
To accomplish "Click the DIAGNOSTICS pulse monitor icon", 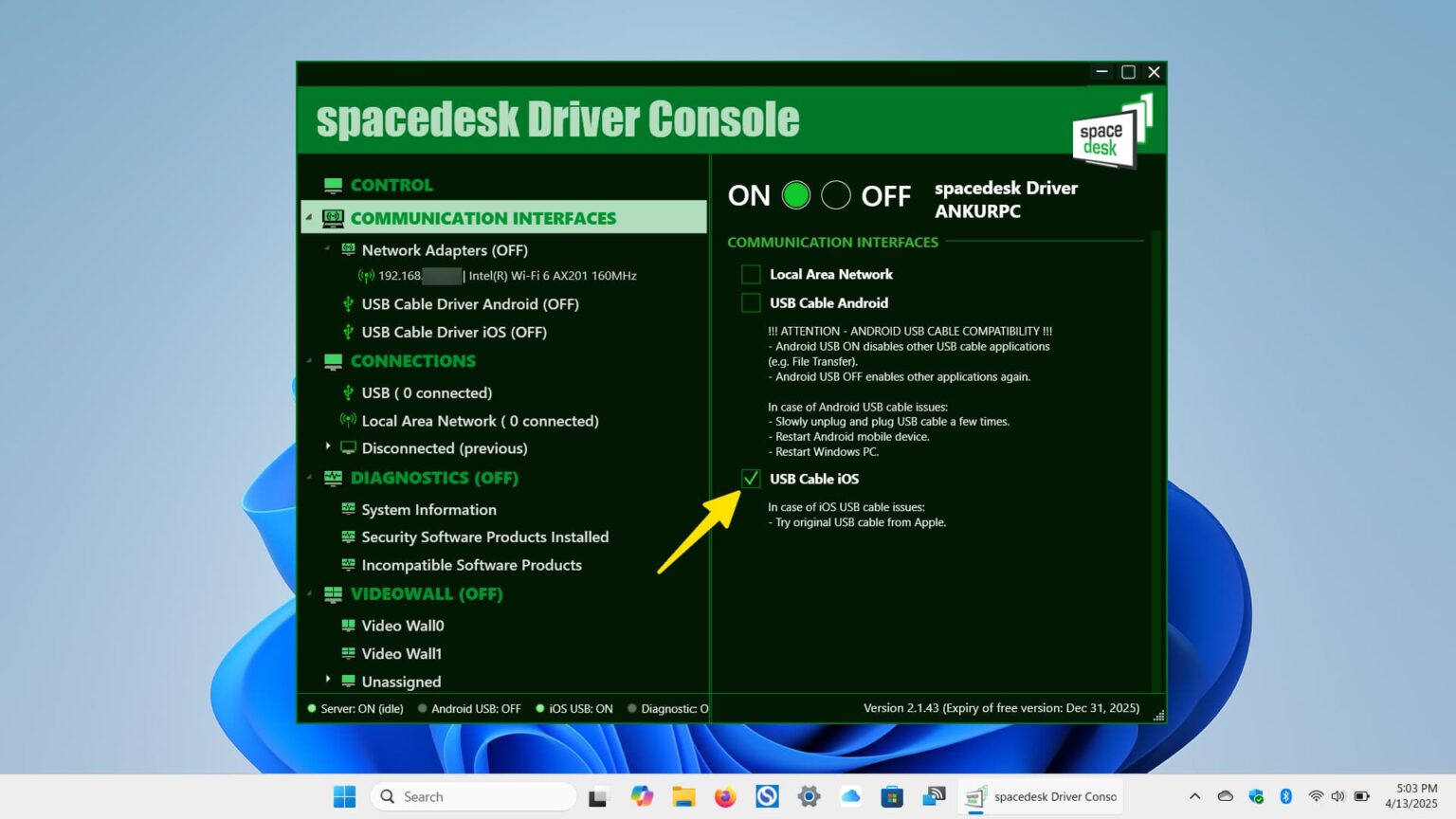I will click(333, 478).
